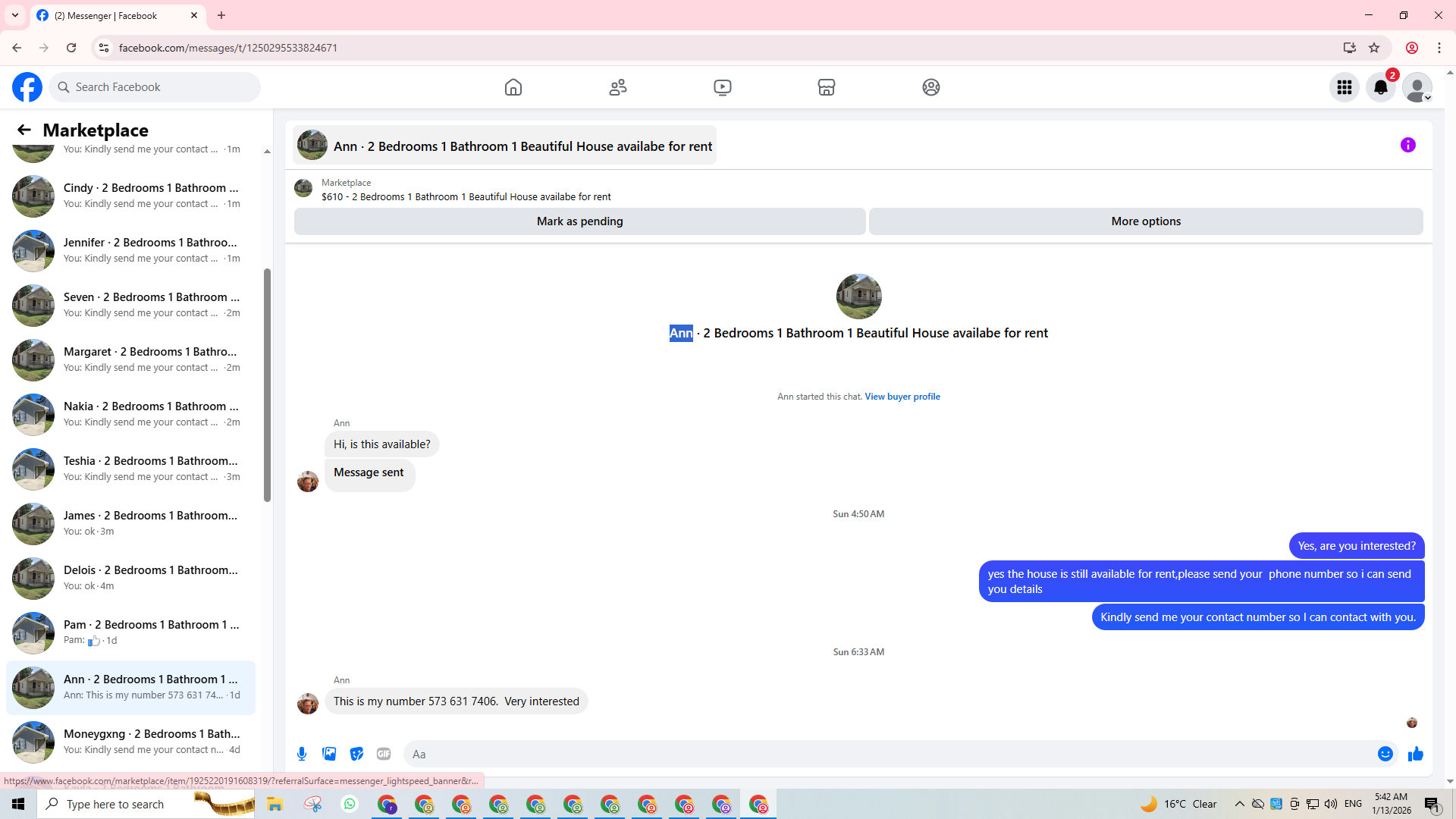1456x819 pixels.
Task: Open View buyer profile link
Action: pos(902,397)
